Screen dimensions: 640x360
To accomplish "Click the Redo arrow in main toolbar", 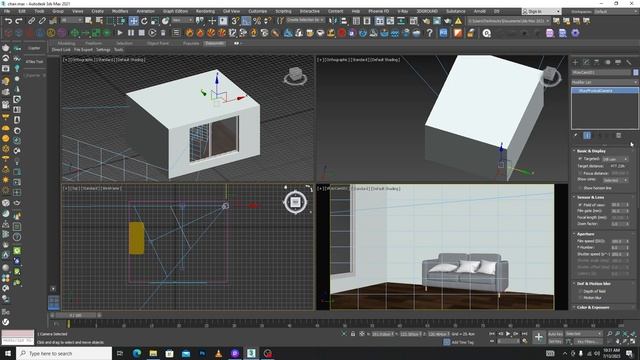I will click(x=19, y=20).
